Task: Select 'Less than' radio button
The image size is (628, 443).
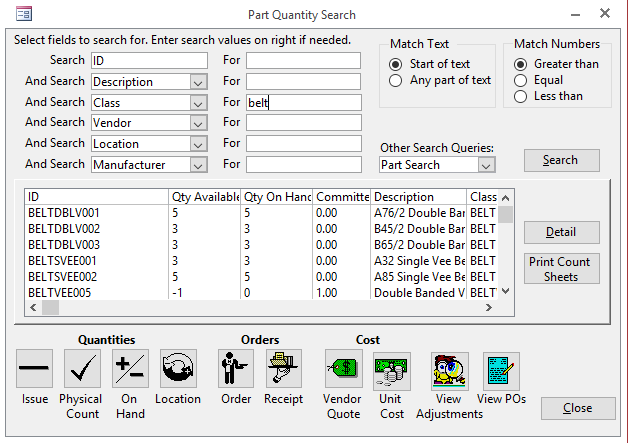Action: (519, 96)
